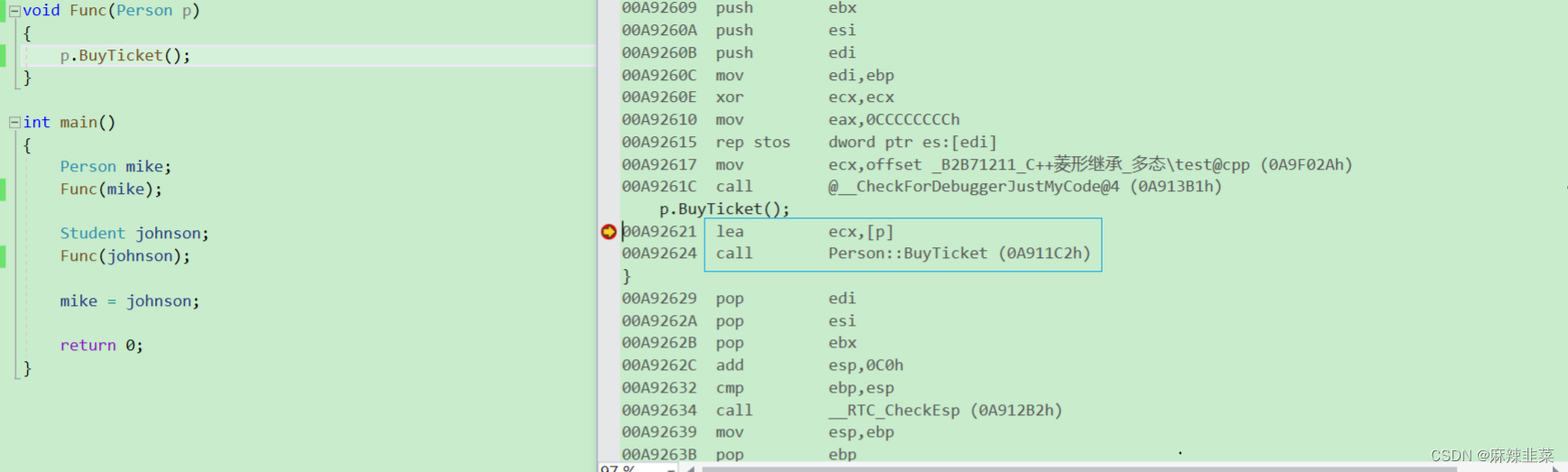
Task: Click the return 0; statement
Action: pos(101,345)
